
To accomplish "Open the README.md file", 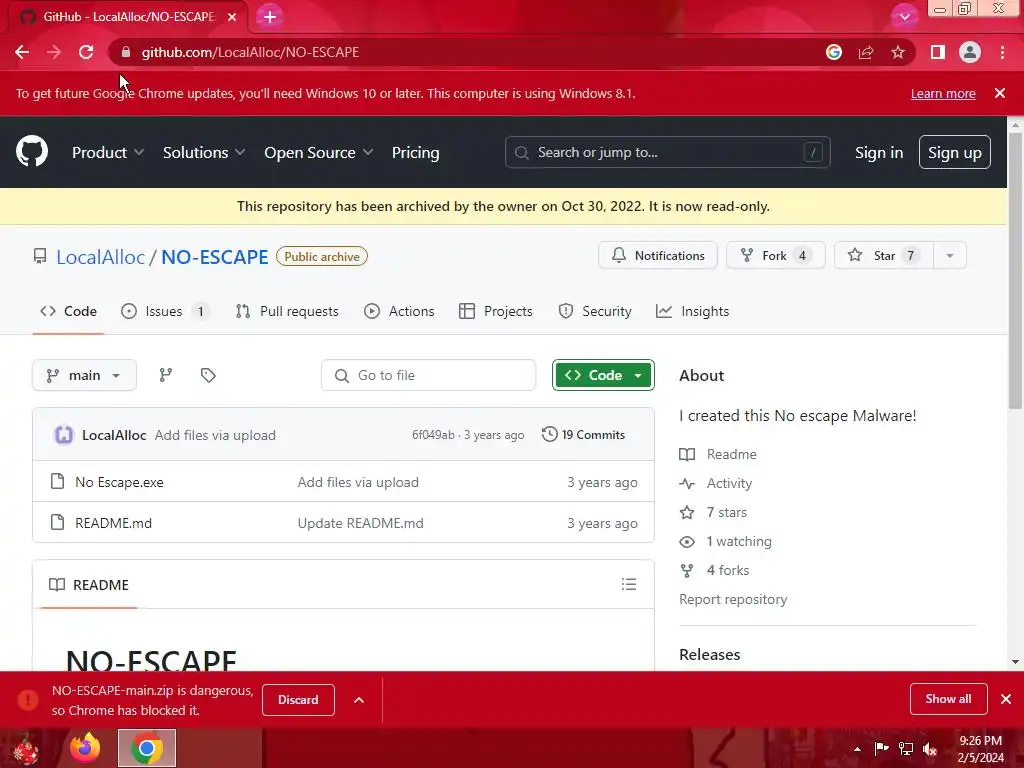I will coord(114,523).
